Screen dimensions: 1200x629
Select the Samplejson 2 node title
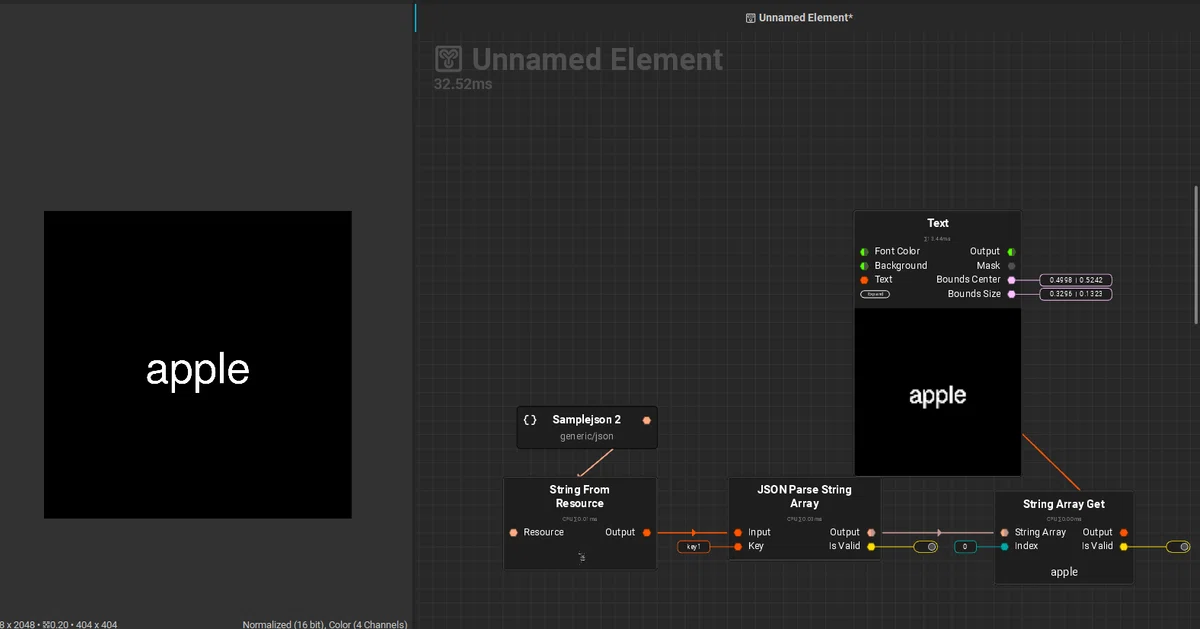coord(587,420)
